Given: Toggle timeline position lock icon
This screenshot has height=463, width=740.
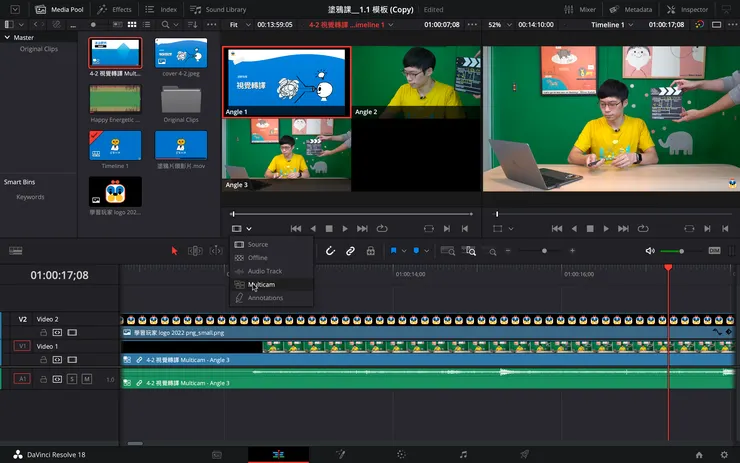Looking at the screenshot, I should [x=370, y=251].
